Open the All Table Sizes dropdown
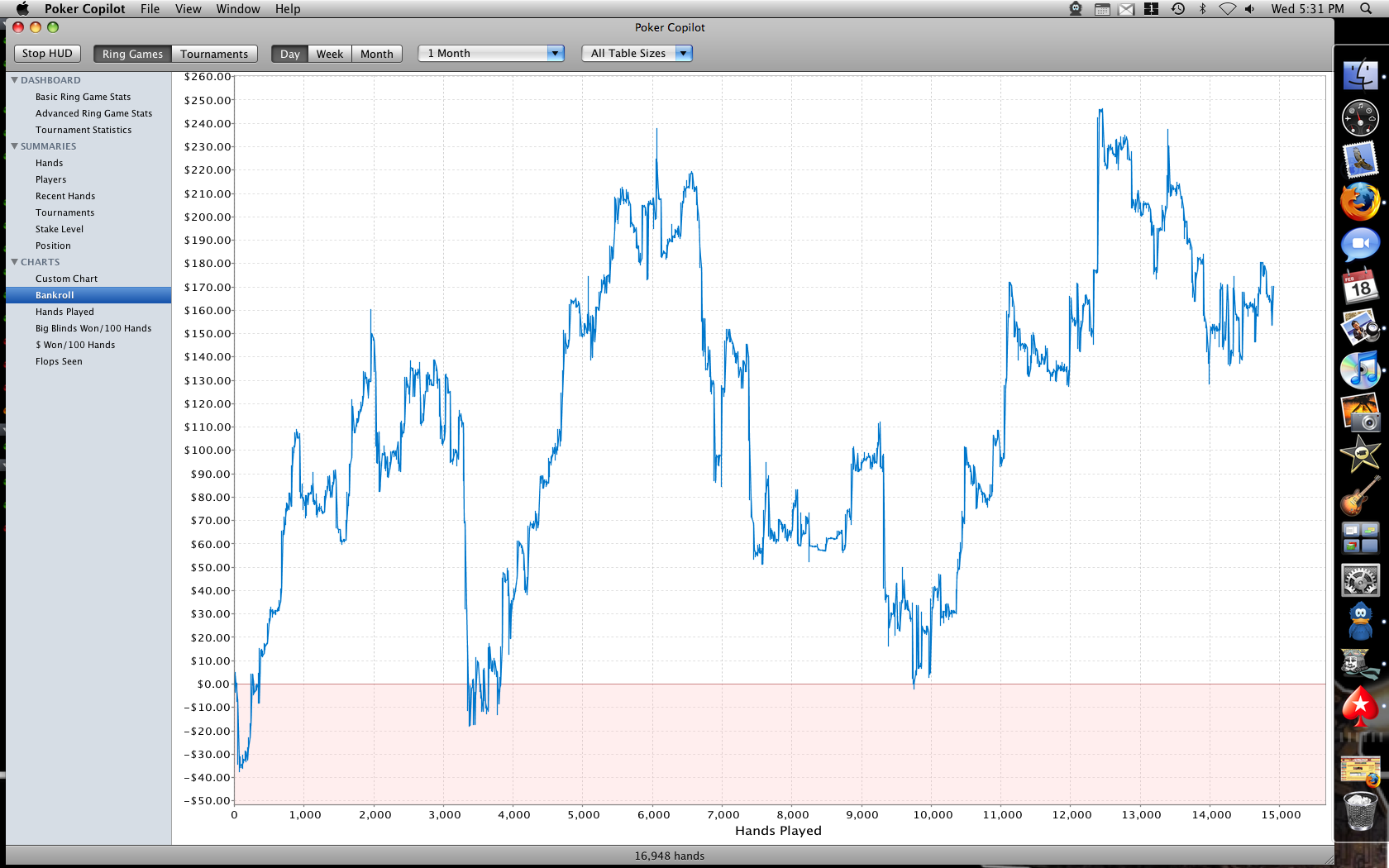 (637, 53)
